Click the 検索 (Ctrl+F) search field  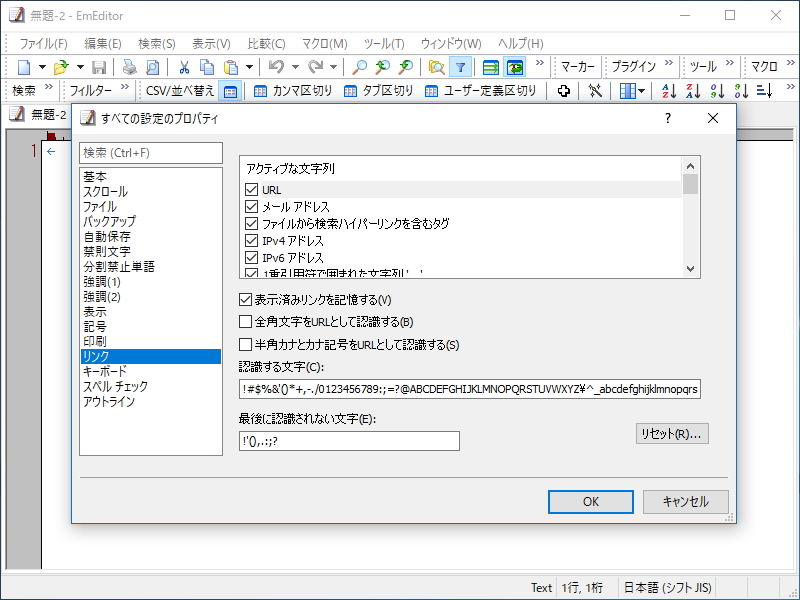click(x=151, y=153)
